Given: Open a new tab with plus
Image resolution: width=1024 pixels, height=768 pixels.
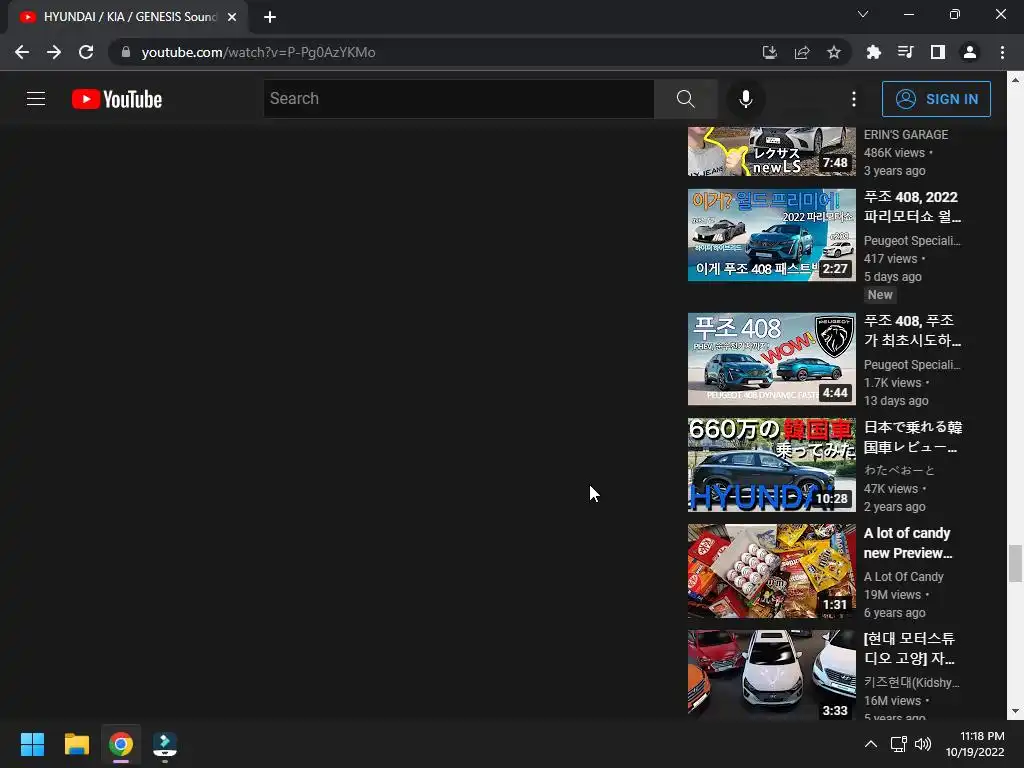Looking at the screenshot, I should (270, 17).
